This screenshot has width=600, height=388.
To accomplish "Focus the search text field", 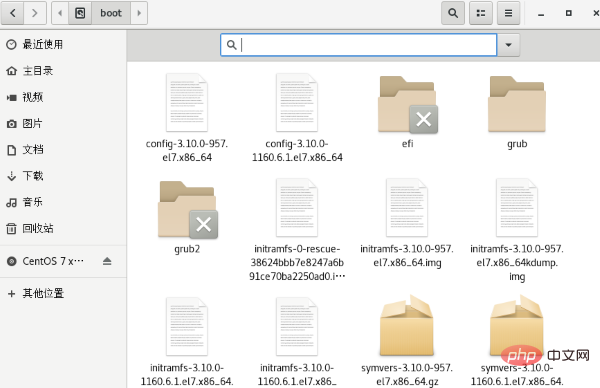I will pos(359,45).
